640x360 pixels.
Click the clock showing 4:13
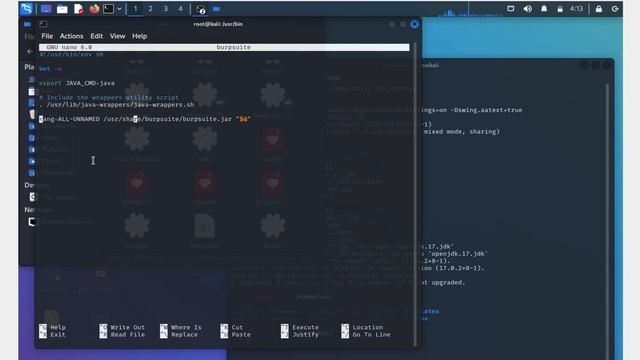[x=576, y=9]
